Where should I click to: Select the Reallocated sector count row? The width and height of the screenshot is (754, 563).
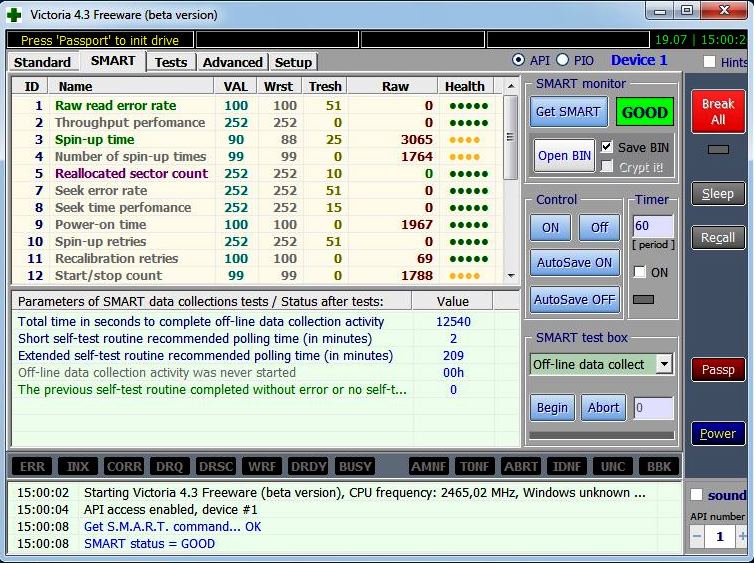257,174
